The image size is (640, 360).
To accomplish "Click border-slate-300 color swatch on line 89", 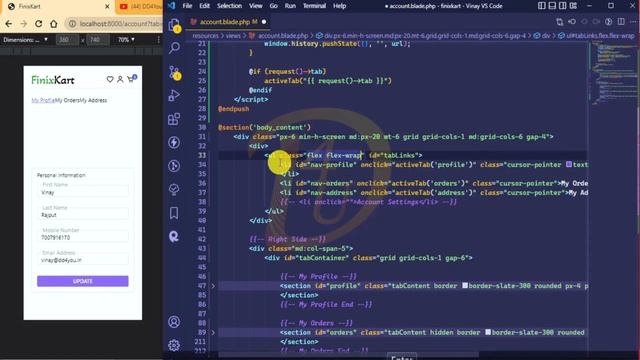I will pos(488,332).
